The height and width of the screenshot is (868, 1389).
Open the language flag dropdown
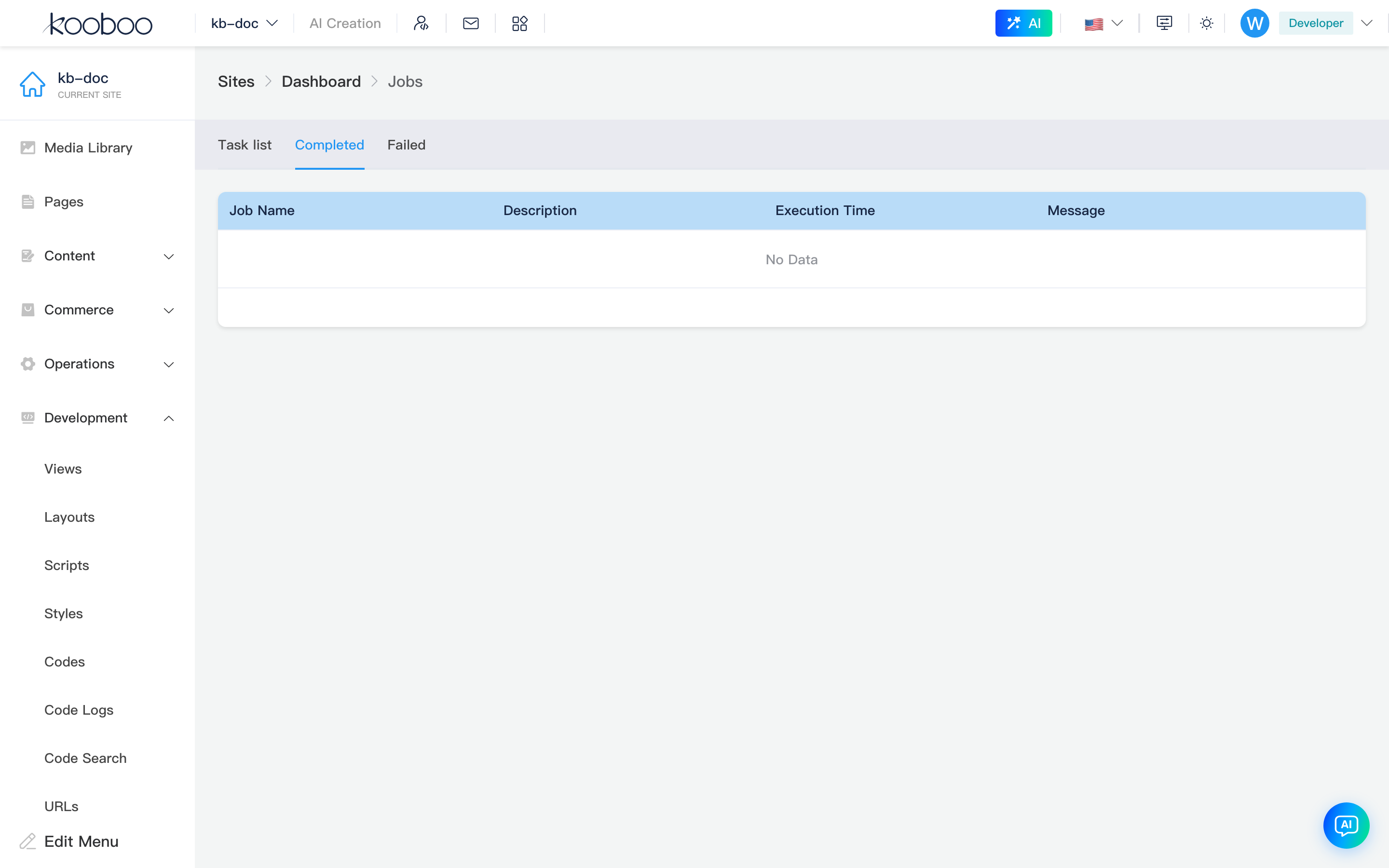coord(1103,24)
